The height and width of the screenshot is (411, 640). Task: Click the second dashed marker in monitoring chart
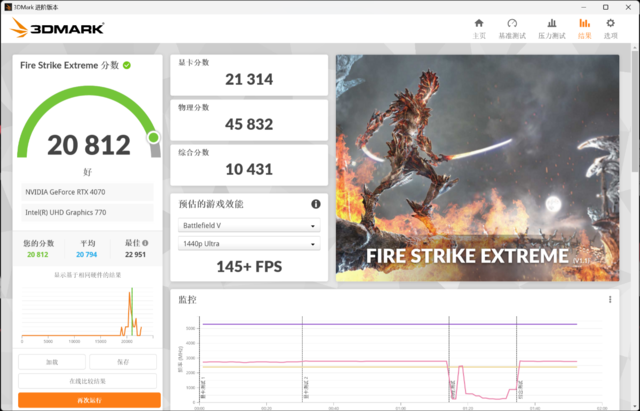[449, 359]
